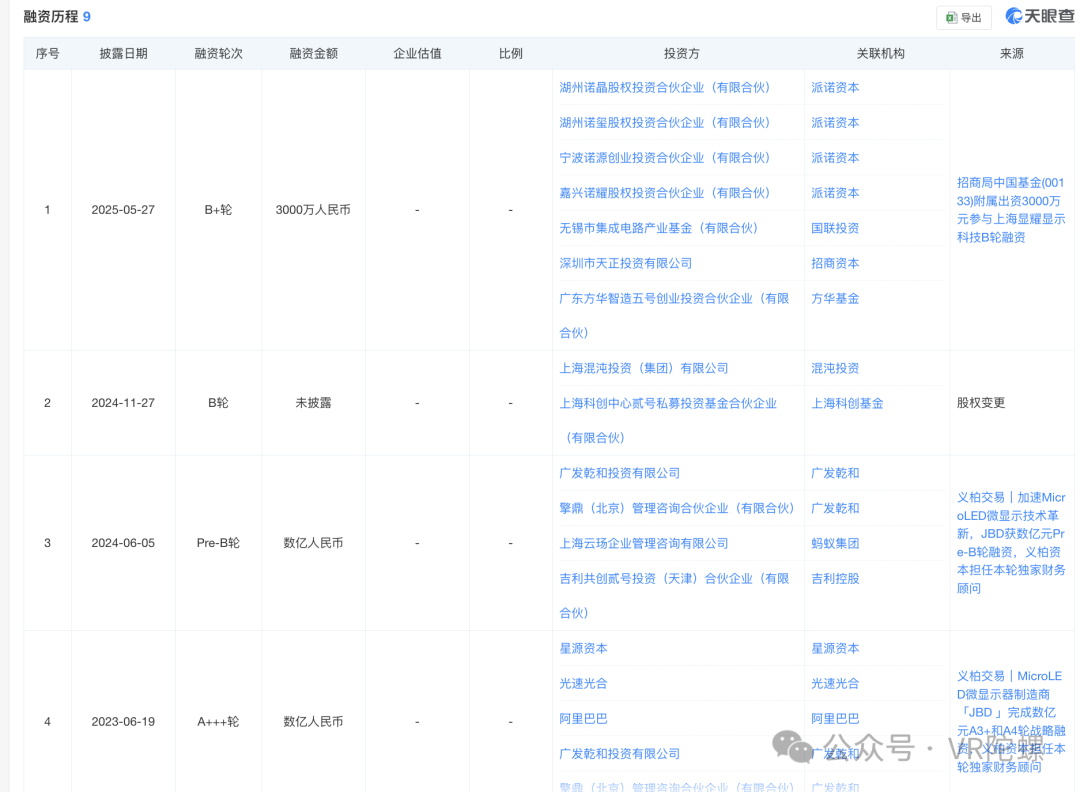Open related institution 混沌投资
Viewport: 1080px width, 792px height.
pyautogui.click(x=835, y=368)
